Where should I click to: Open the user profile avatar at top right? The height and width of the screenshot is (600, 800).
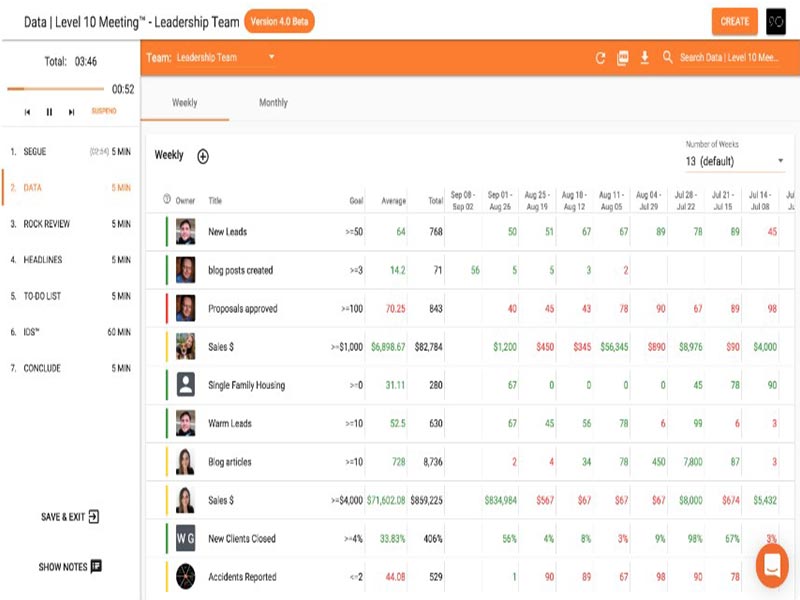(x=776, y=21)
